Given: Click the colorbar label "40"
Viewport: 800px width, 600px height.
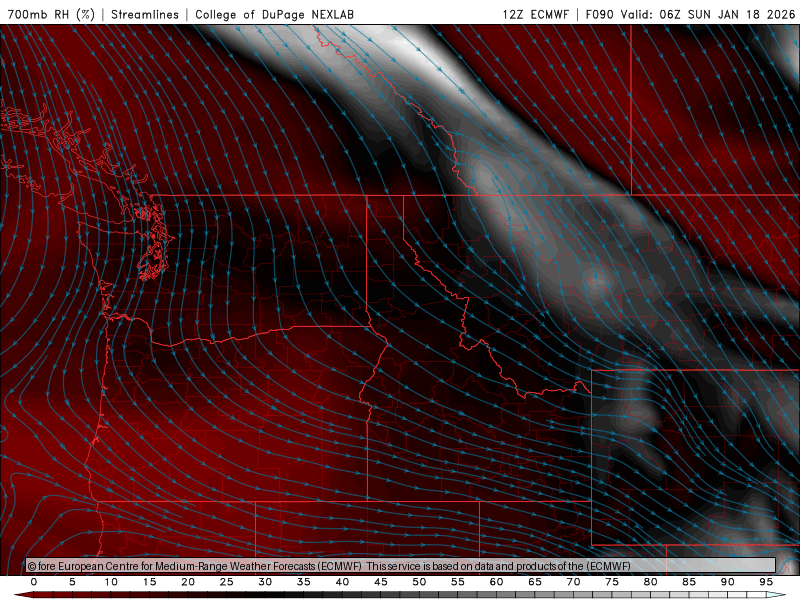Looking at the screenshot, I should [x=342, y=582].
